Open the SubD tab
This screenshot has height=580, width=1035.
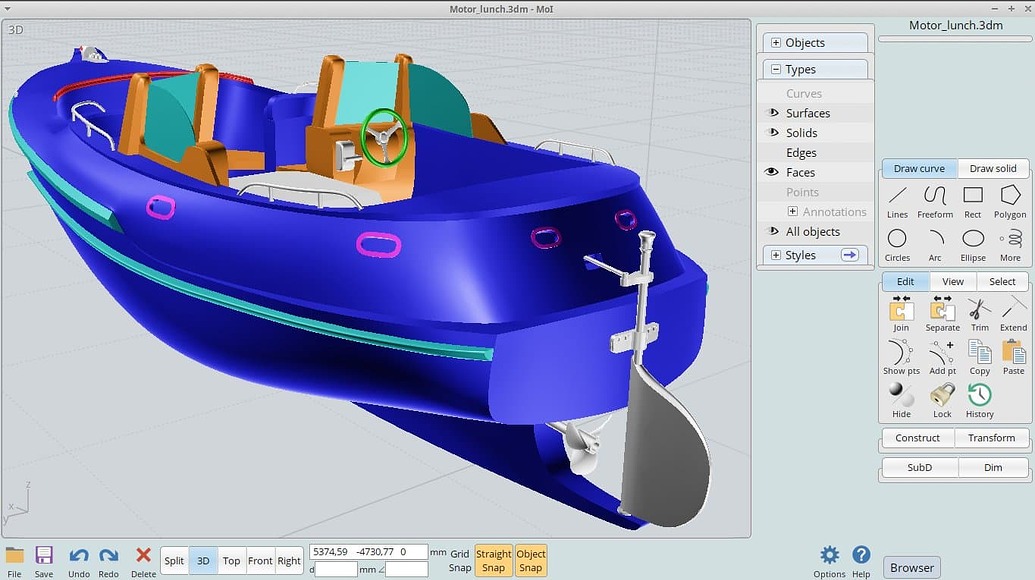pyautogui.click(x=919, y=467)
